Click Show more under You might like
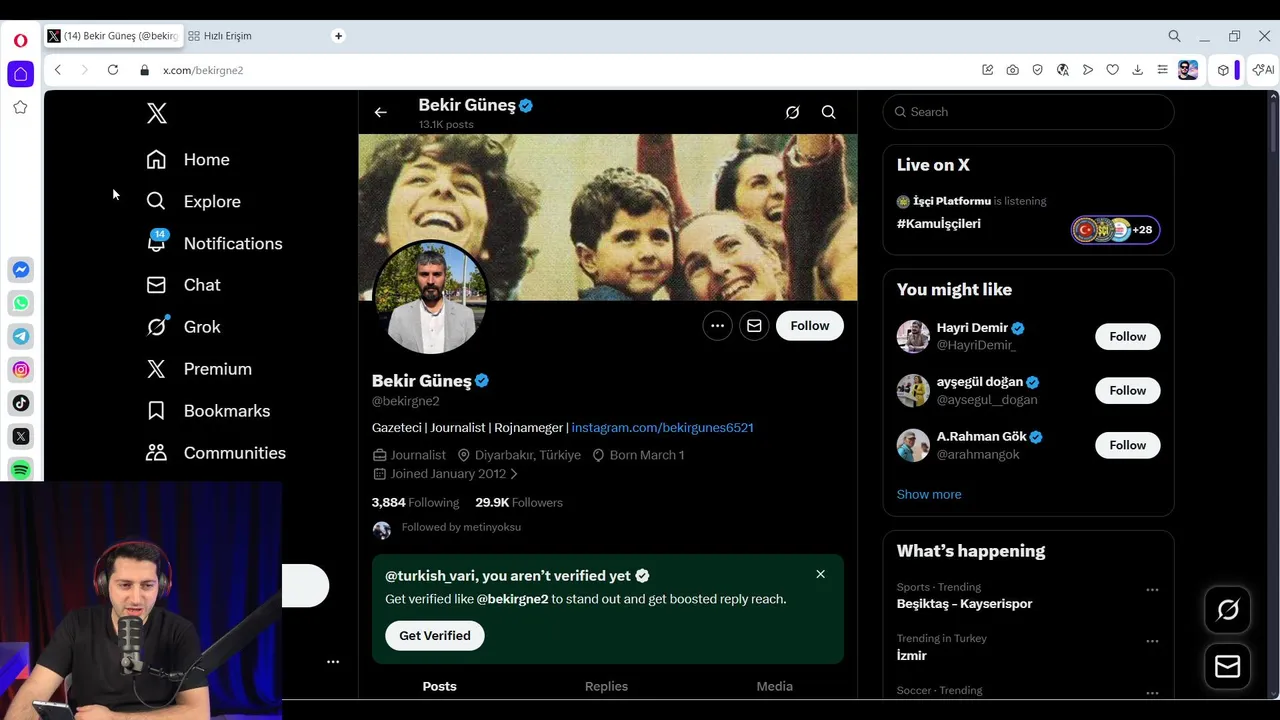 click(929, 494)
